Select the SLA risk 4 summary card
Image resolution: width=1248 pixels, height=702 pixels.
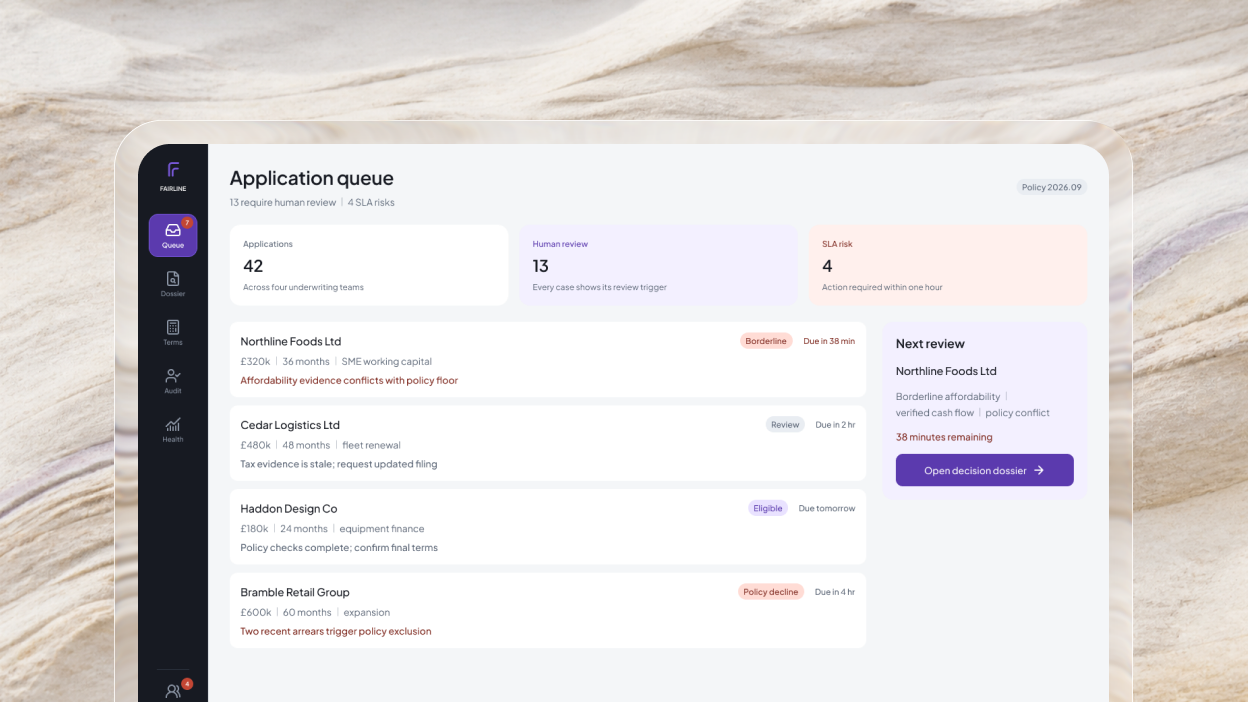click(948, 265)
